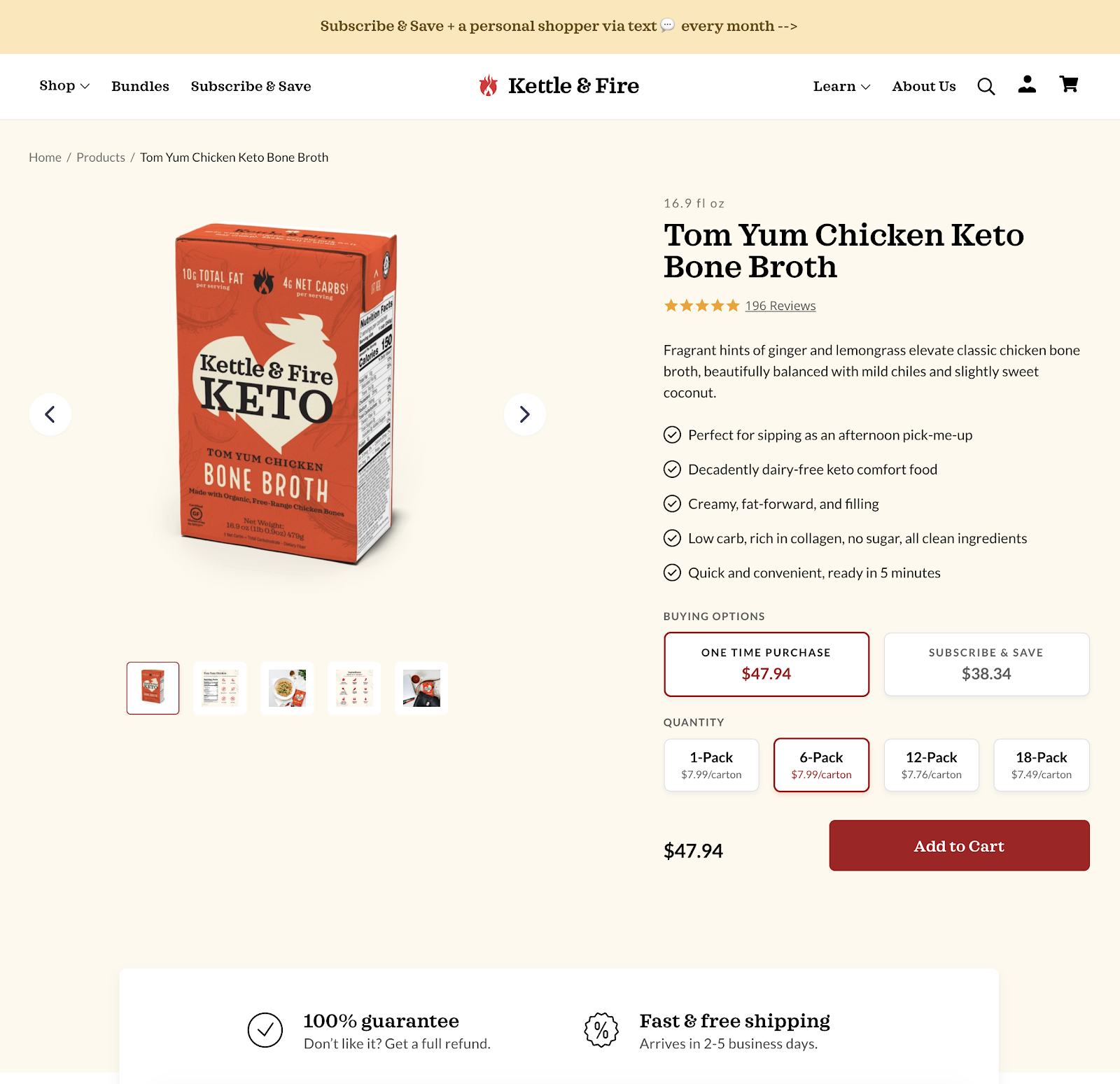Click the Kettle & Fire flame logo
The width and height of the screenshot is (1120, 1084).
point(488,85)
